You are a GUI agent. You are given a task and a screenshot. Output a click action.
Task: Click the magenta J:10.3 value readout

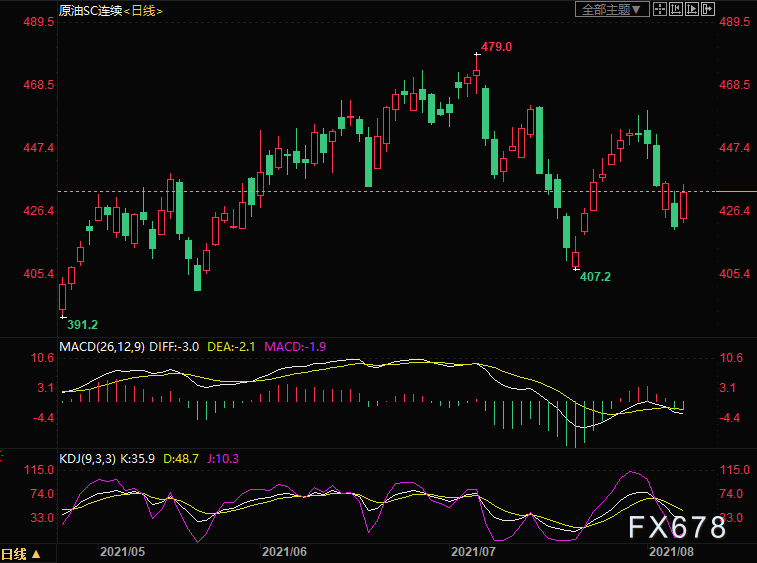coord(221,459)
